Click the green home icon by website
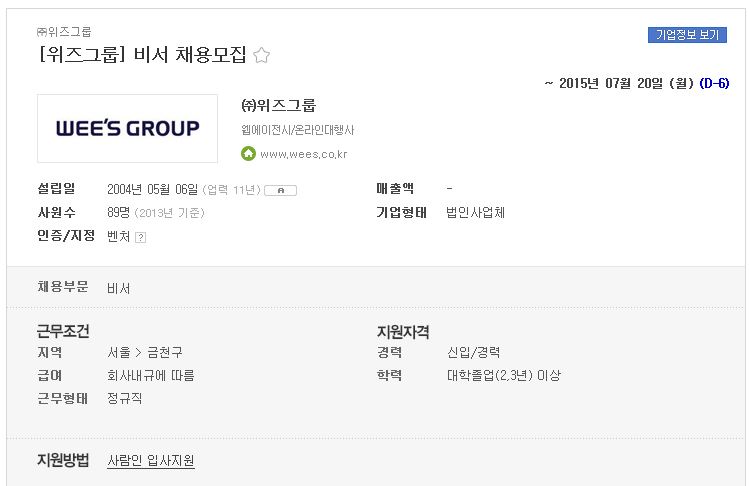The image size is (749, 486). pyautogui.click(x=248, y=153)
